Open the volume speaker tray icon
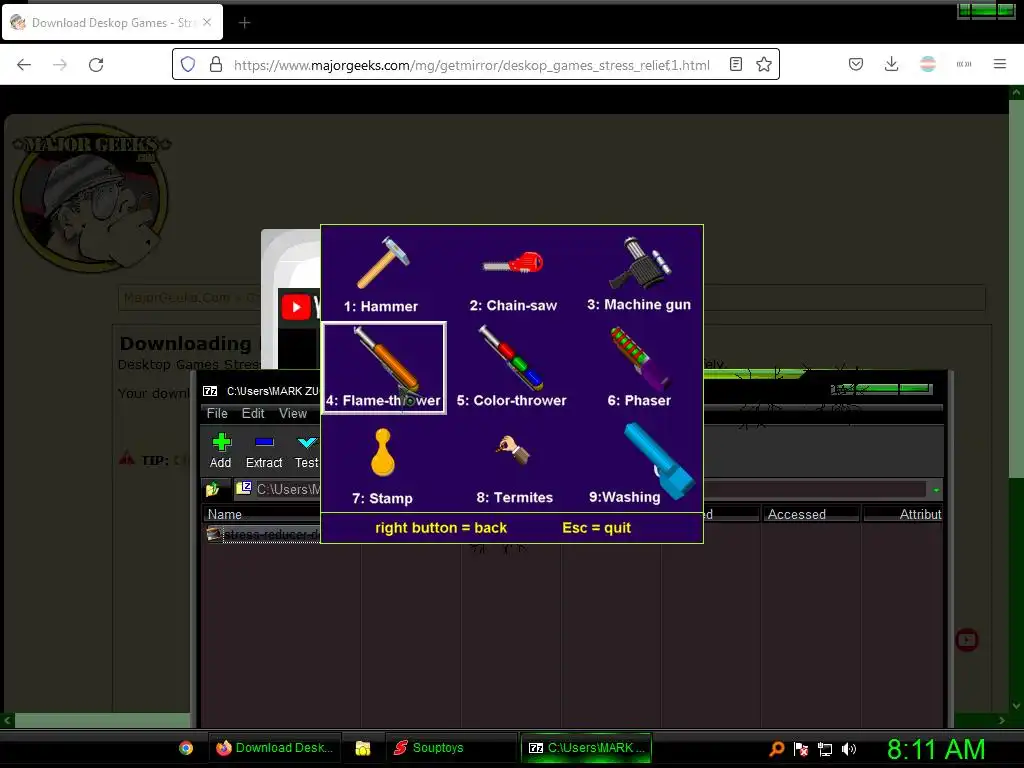 click(849, 749)
